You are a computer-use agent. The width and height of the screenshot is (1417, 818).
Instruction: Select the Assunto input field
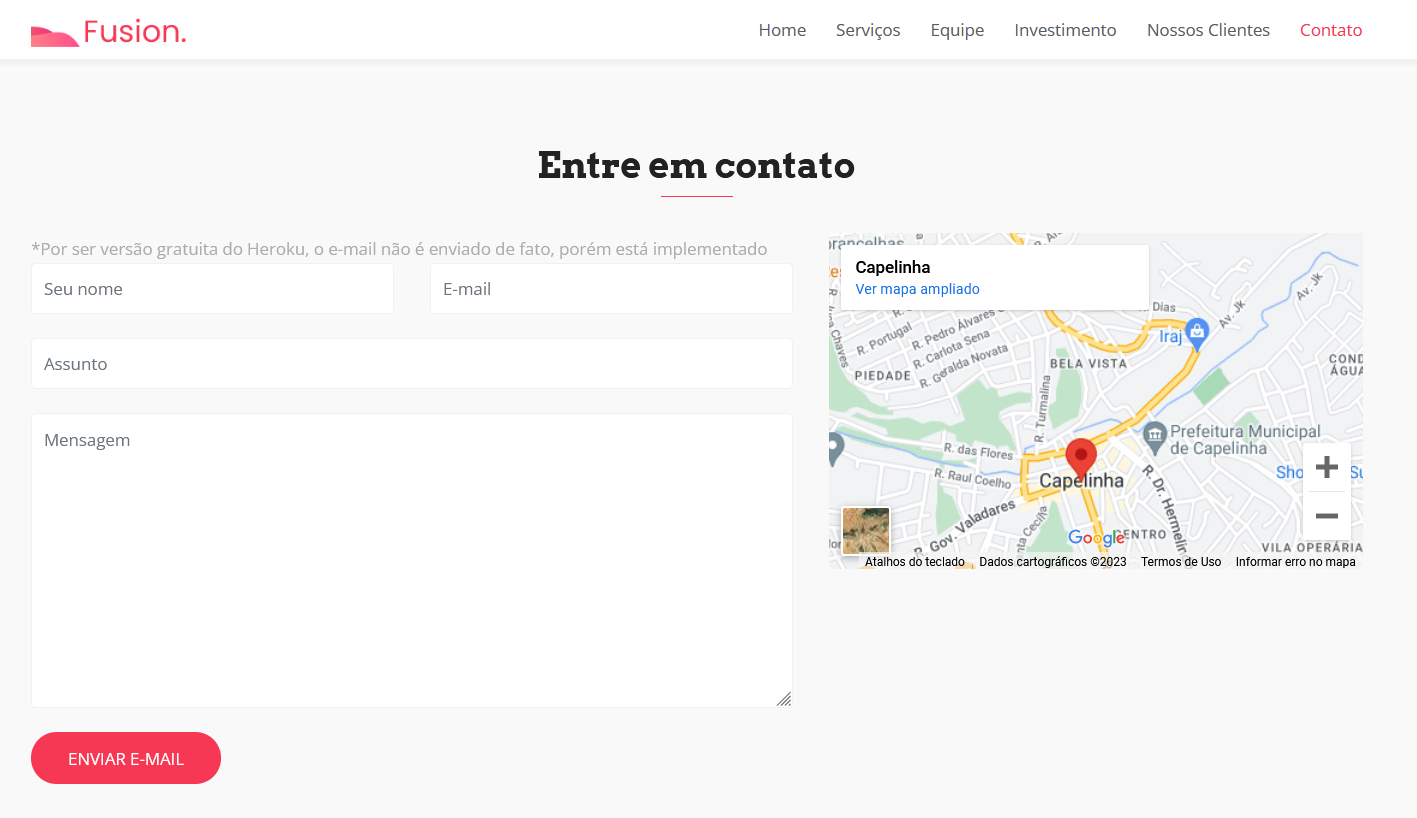[412, 364]
